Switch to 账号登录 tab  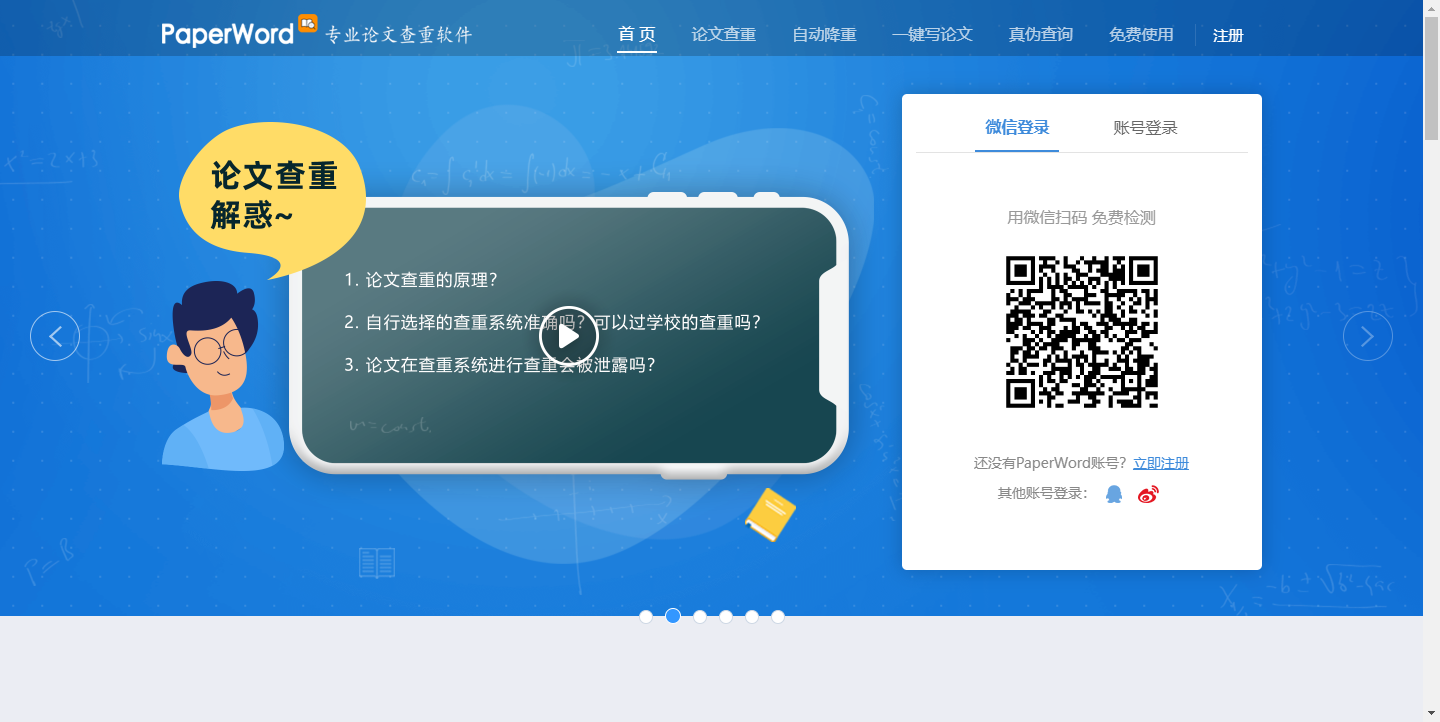point(1146,127)
